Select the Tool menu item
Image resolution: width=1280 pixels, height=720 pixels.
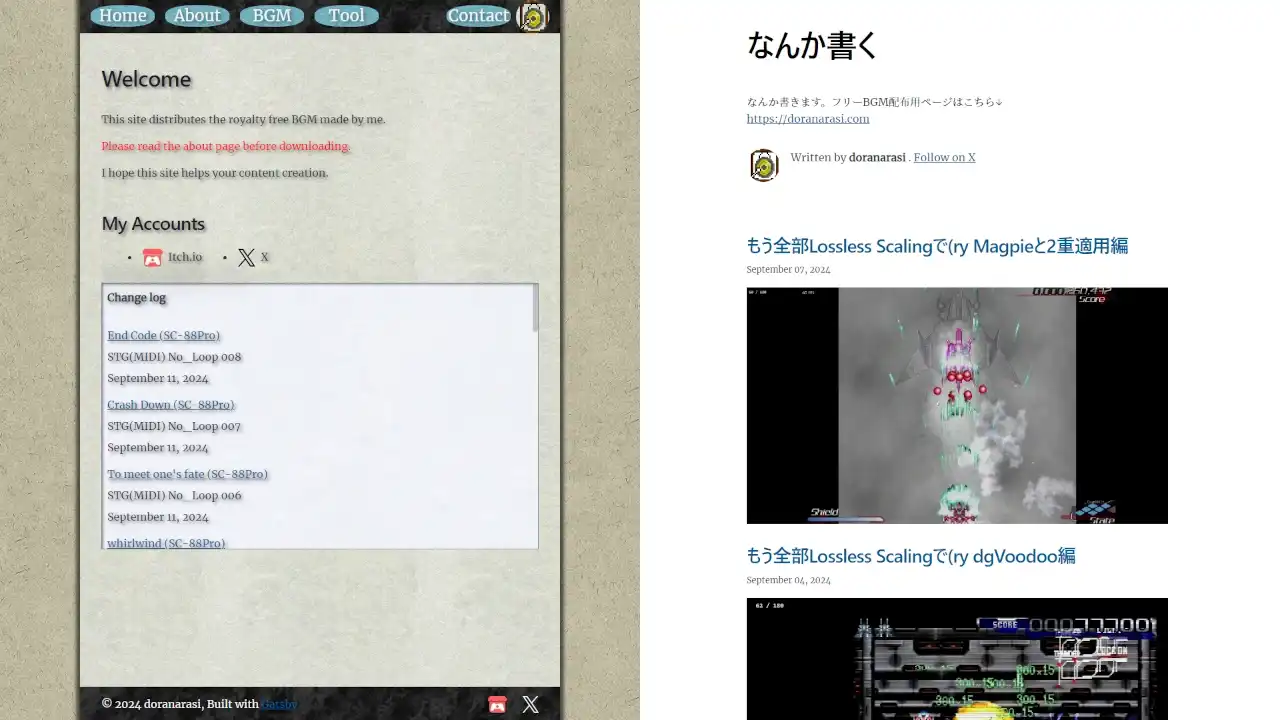tap(346, 16)
